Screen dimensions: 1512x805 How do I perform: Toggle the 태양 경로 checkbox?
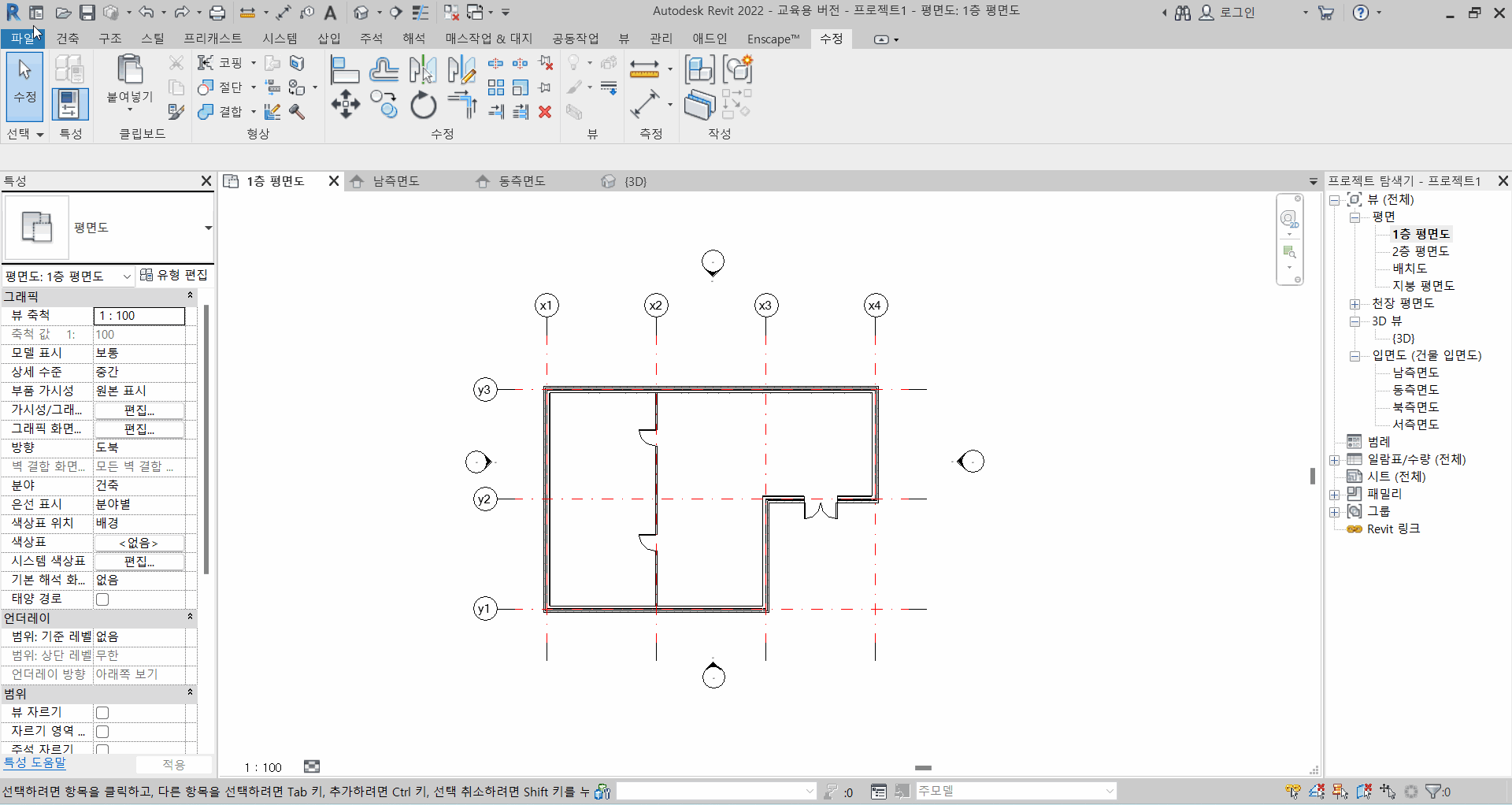pos(102,599)
